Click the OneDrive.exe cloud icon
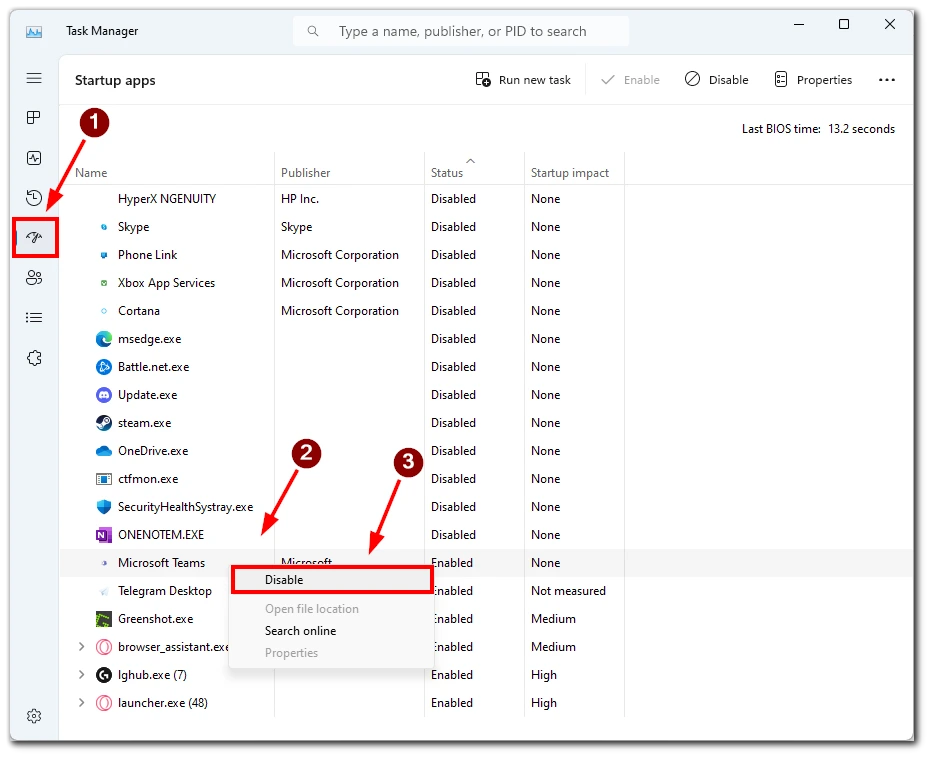 104,451
